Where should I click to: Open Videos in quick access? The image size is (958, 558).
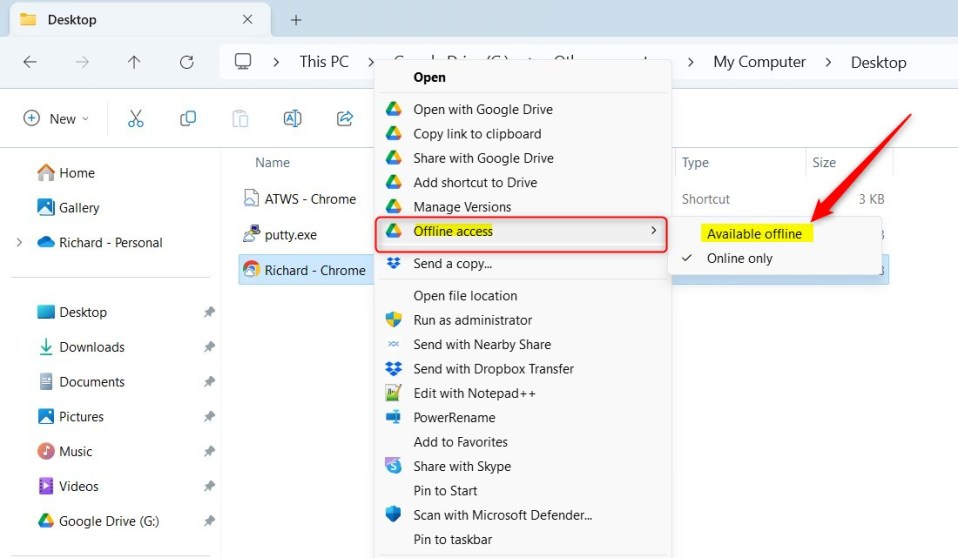[68, 486]
